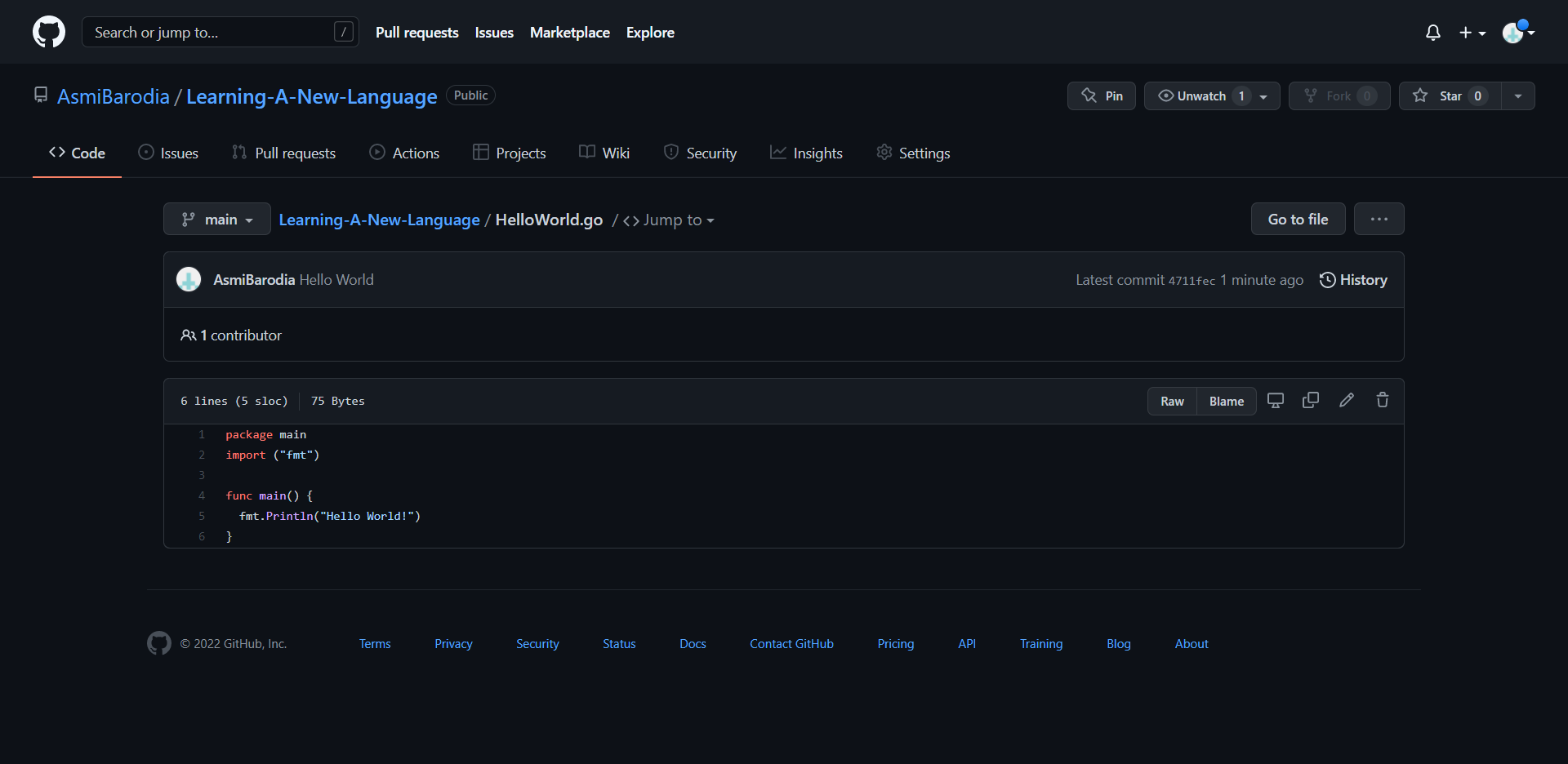1568x764 pixels.
Task: Open Pull requests in top navigation
Action: click(417, 33)
